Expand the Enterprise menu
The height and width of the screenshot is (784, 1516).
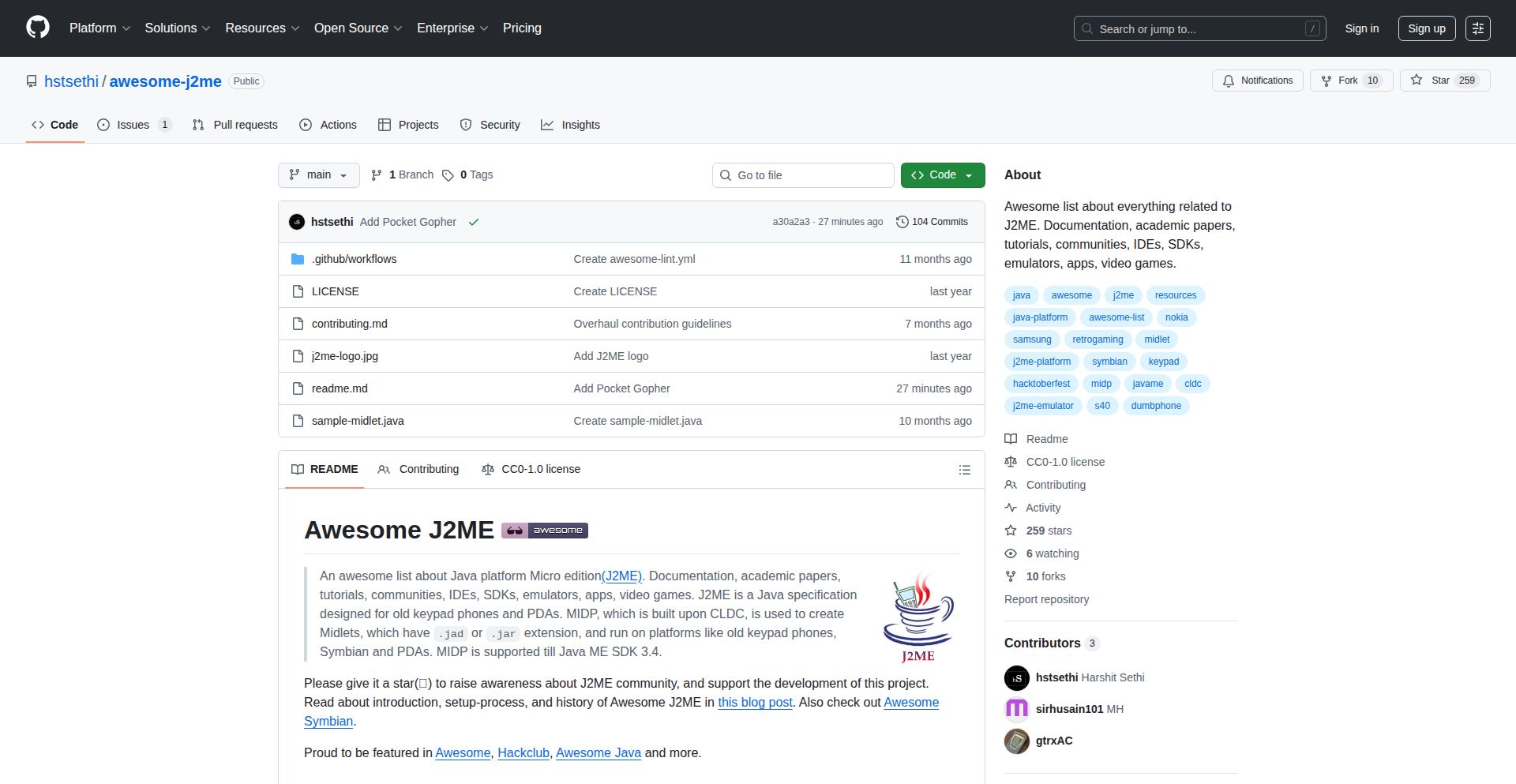(452, 28)
